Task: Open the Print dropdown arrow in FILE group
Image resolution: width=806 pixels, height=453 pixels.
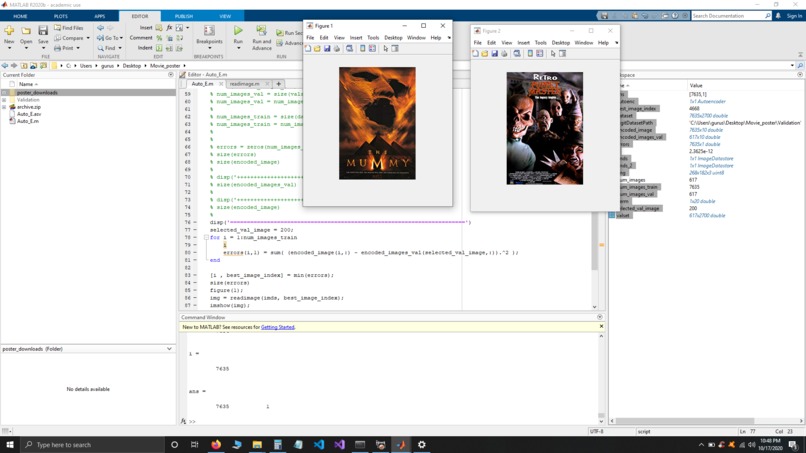Action: (78, 48)
